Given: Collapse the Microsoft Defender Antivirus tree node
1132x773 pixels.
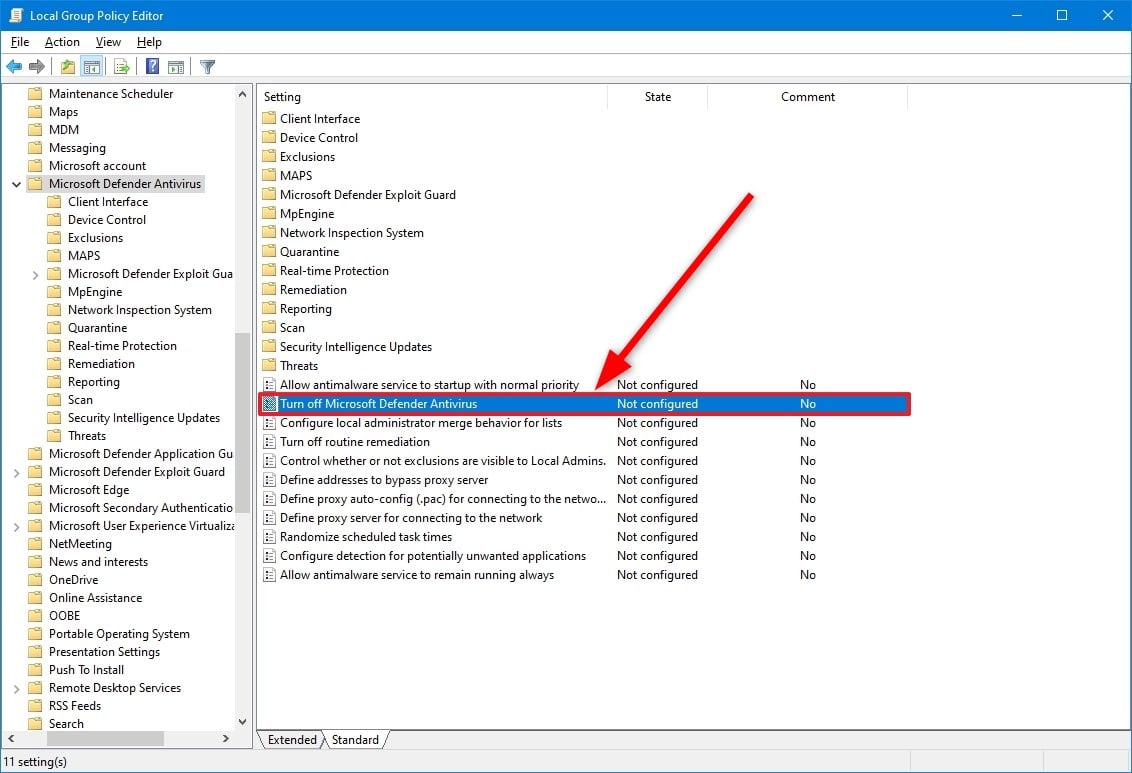Looking at the screenshot, I should click(16, 184).
